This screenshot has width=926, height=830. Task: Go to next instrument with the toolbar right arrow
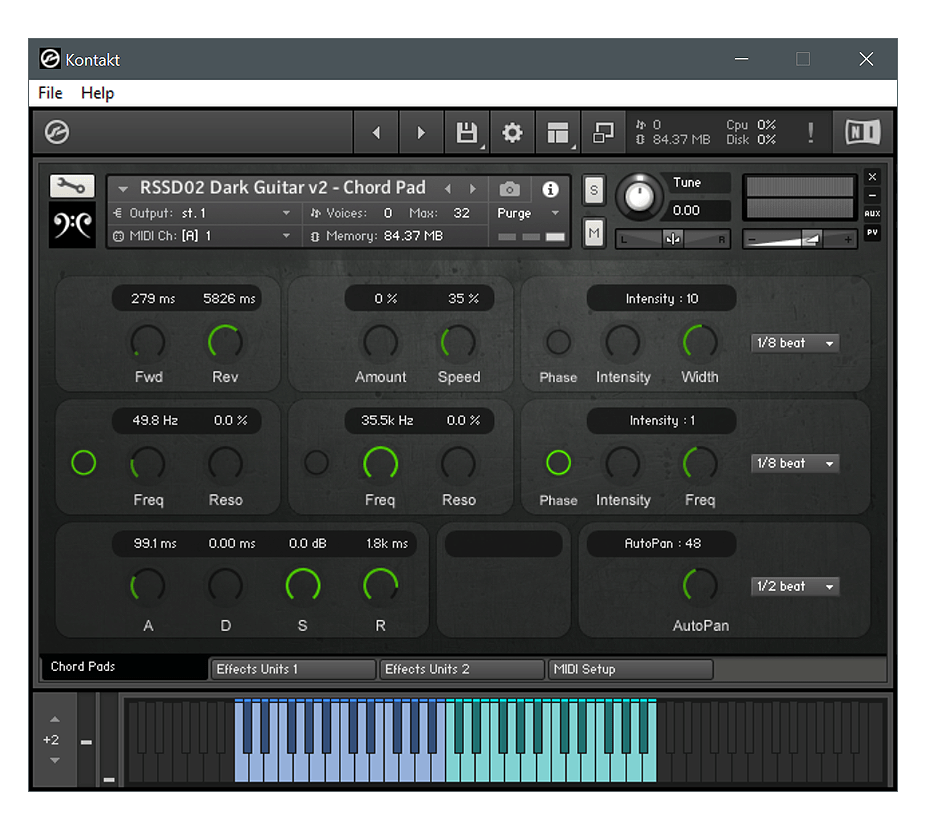tap(421, 132)
